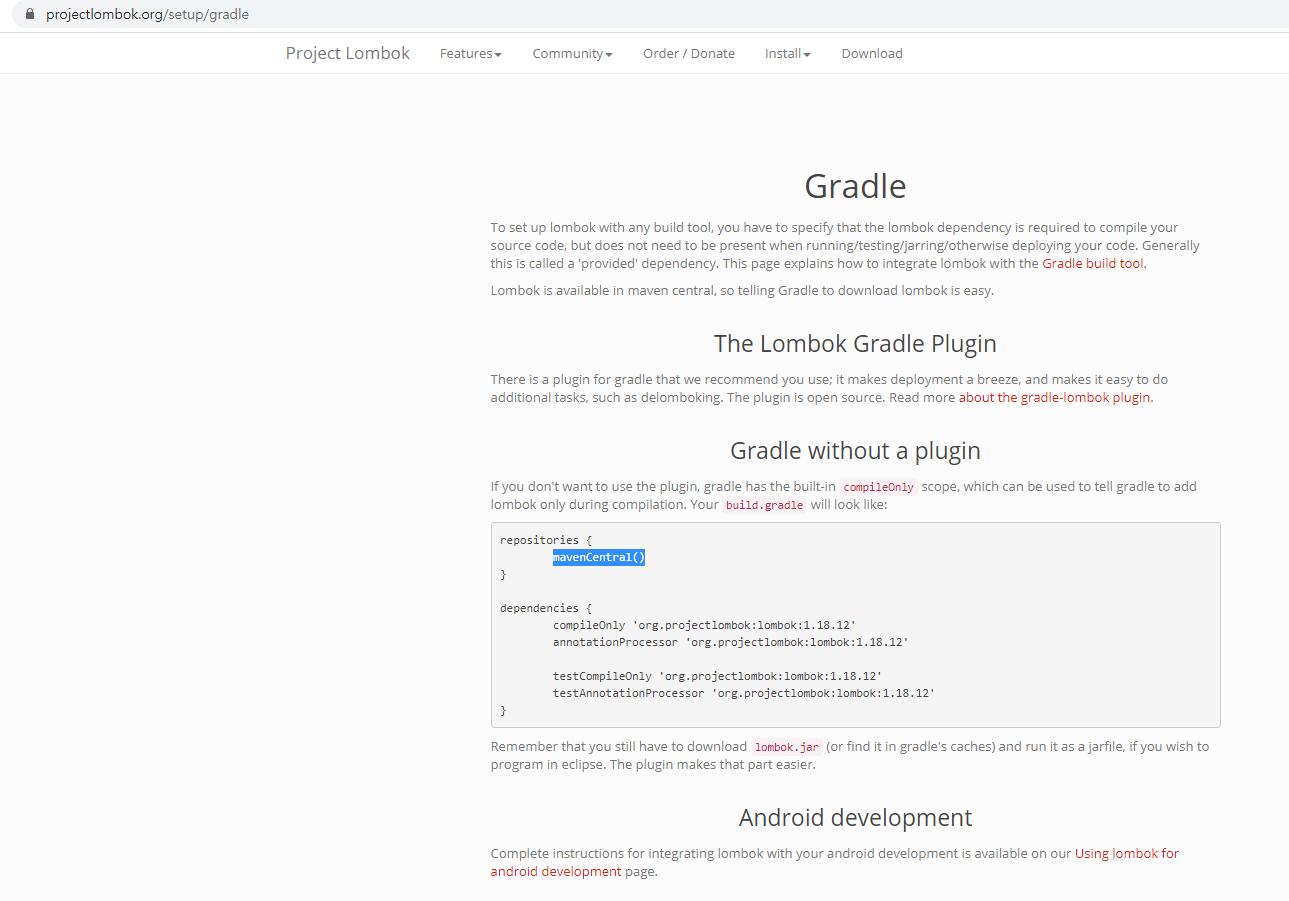Click the lombok.jar inline code text
The image size is (1289, 901).
coord(786,747)
